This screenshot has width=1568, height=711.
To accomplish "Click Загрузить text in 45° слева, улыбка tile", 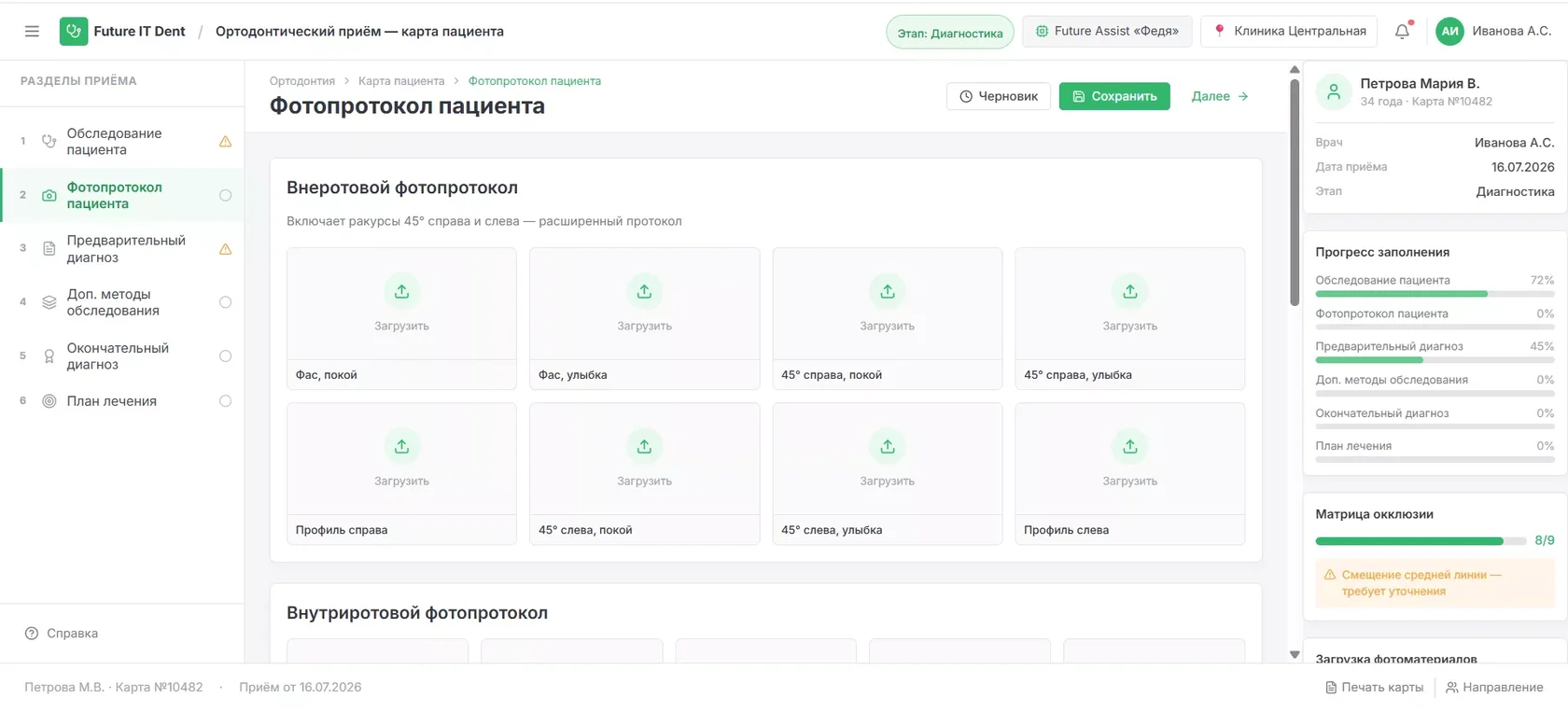I will click(x=888, y=481).
